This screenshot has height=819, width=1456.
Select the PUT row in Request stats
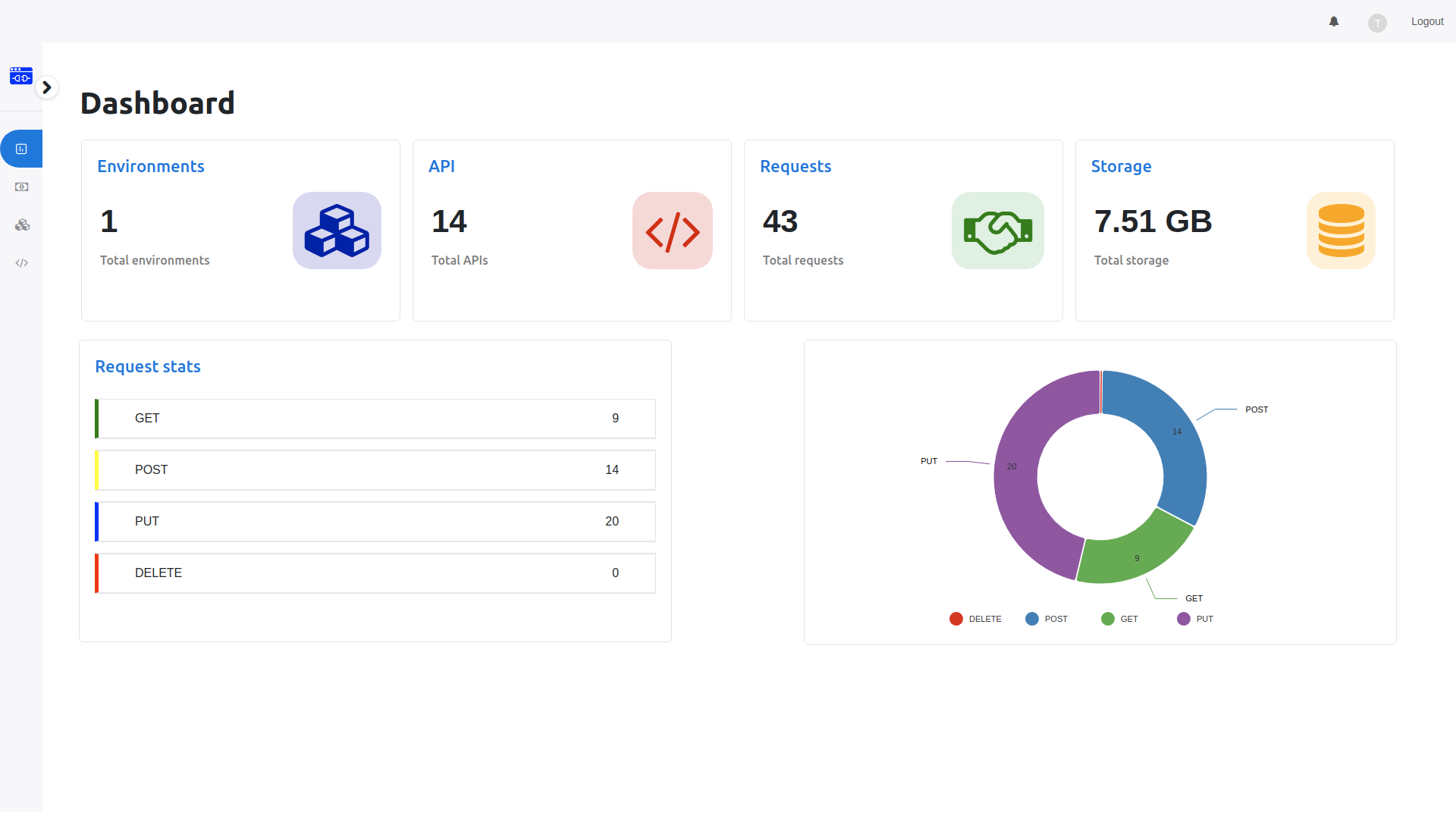click(x=375, y=522)
